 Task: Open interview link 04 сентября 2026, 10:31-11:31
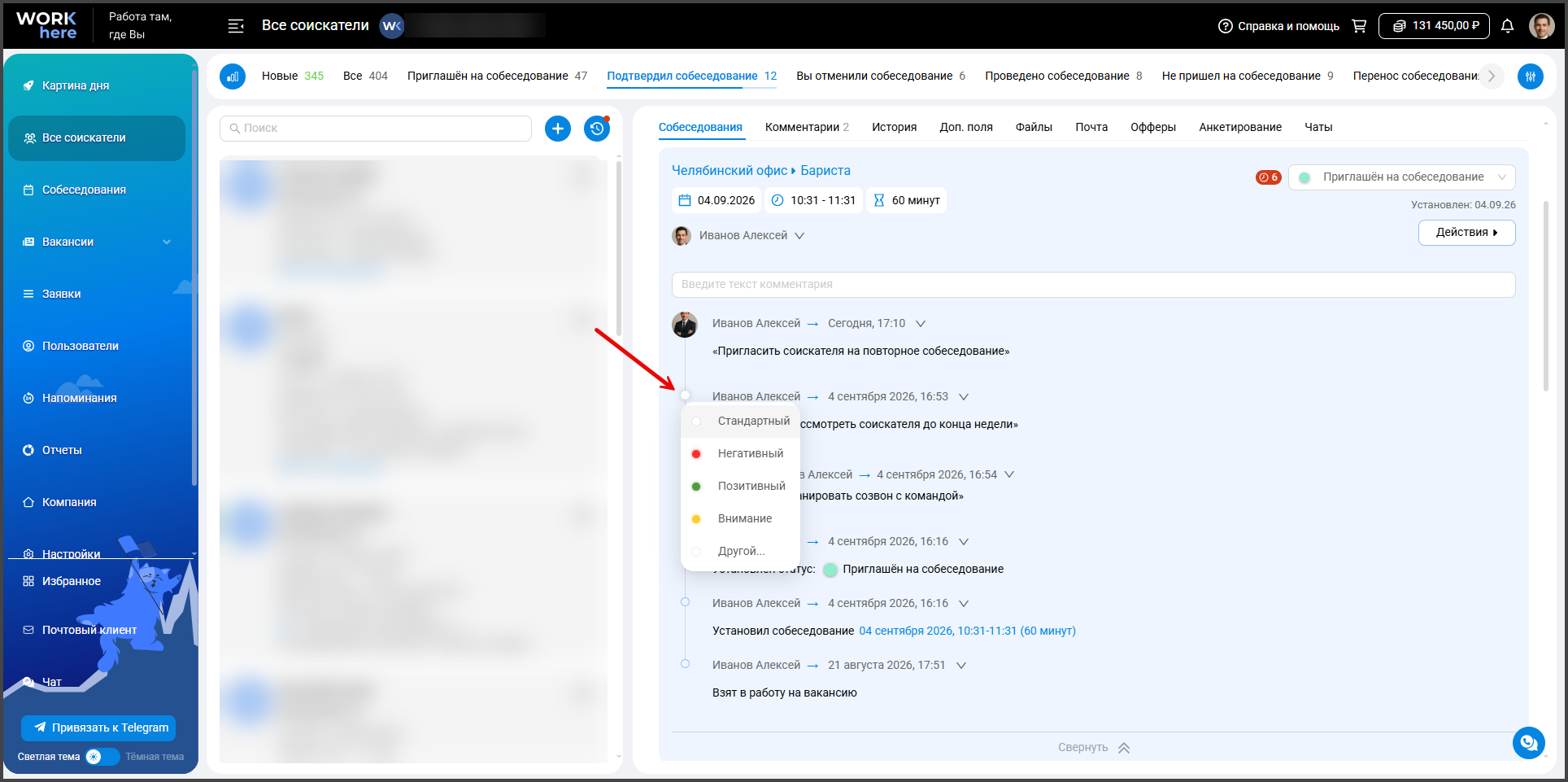pos(967,631)
